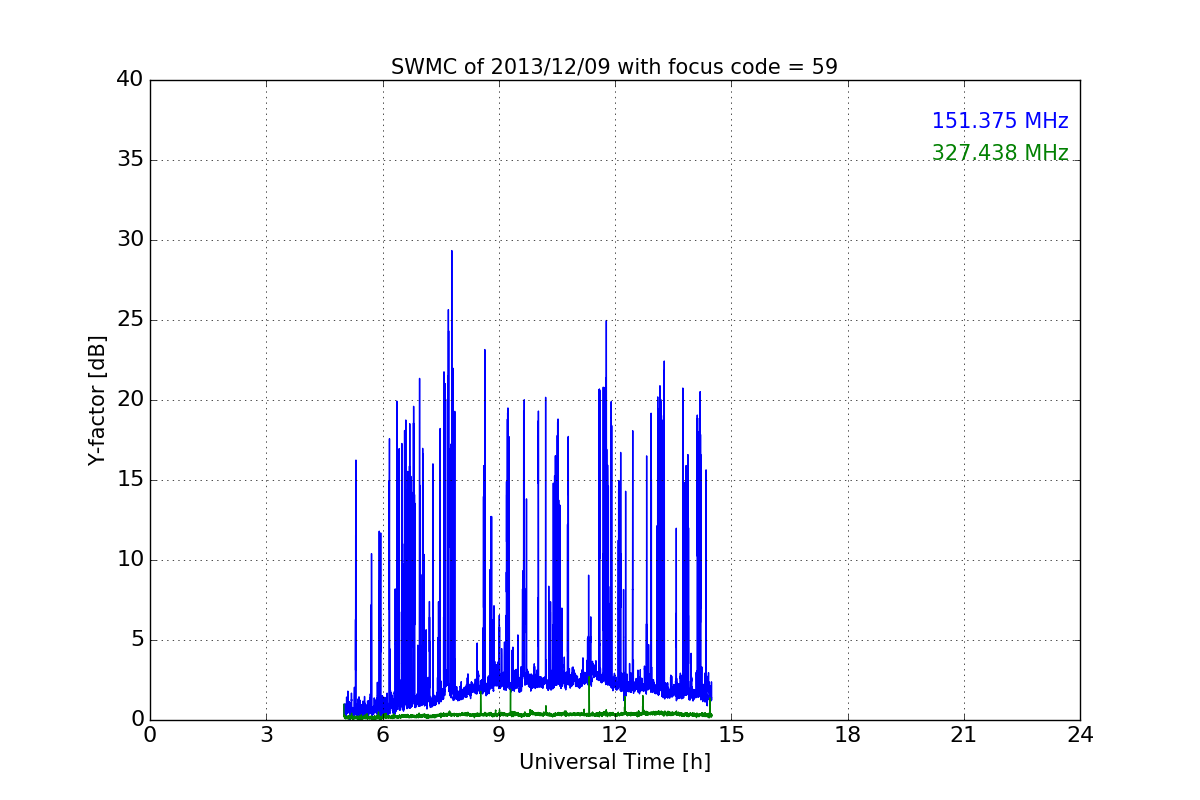Click the y-axis tick label '5'
This screenshot has width=1200, height=800.
click(x=137, y=640)
